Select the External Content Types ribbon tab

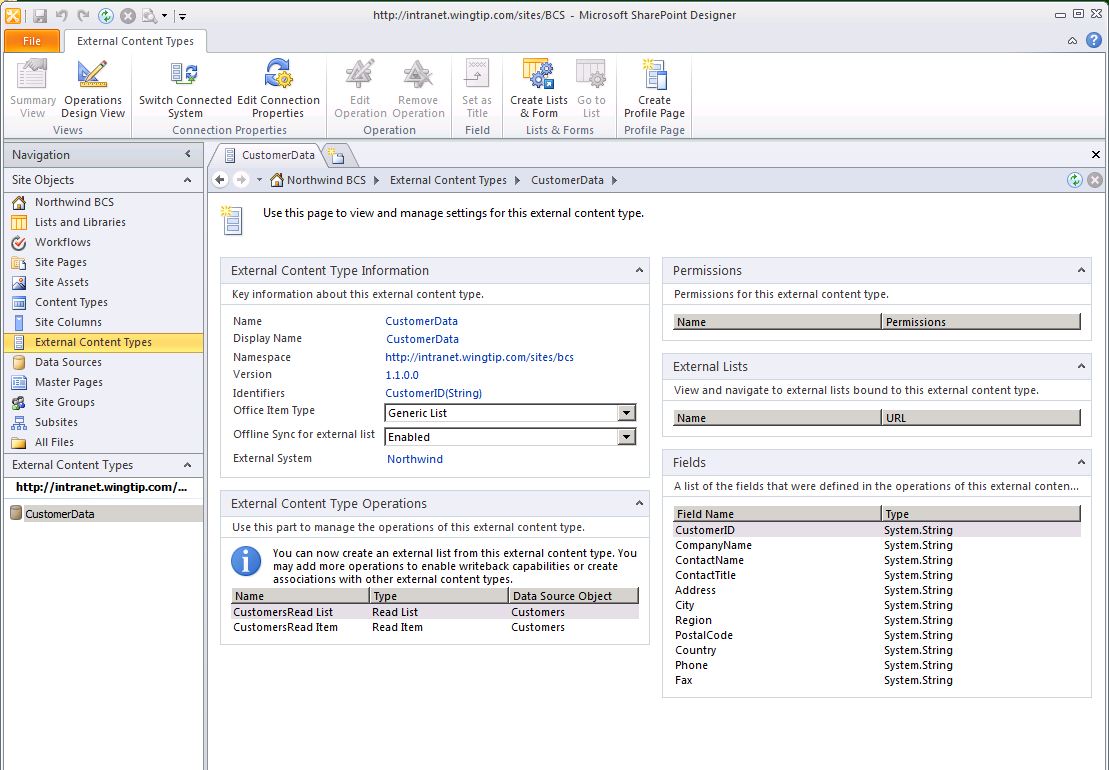click(135, 41)
